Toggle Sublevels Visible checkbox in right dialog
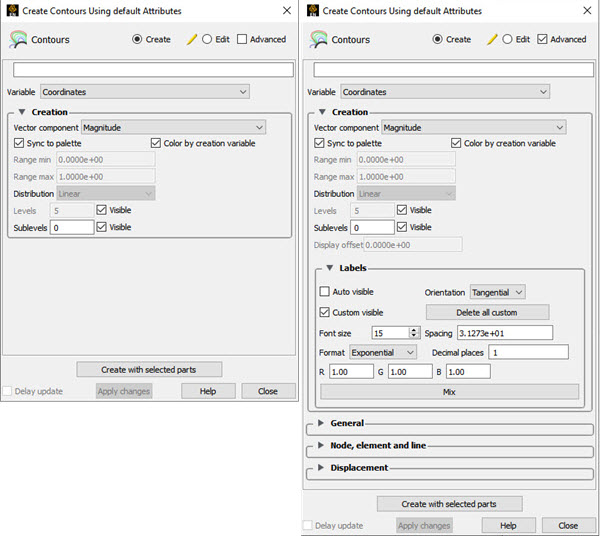Screen dimensions: 600x536 402,227
